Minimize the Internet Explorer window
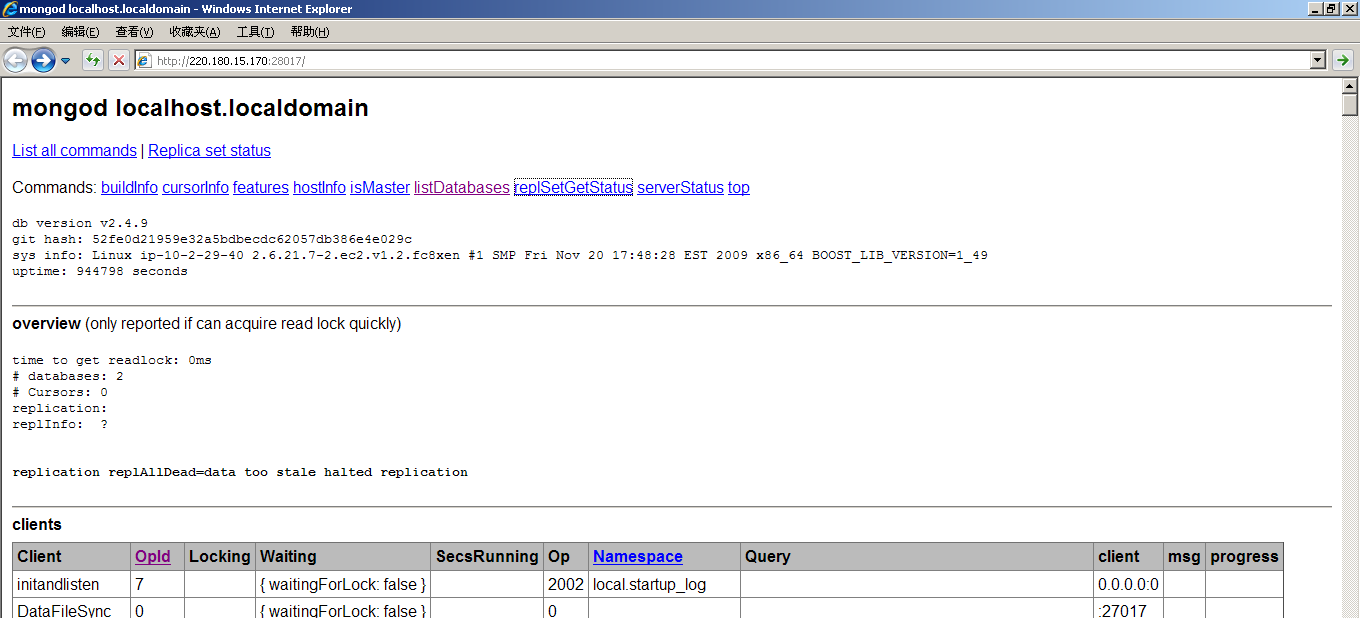This screenshot has width=1360, height=618. 1313,9
